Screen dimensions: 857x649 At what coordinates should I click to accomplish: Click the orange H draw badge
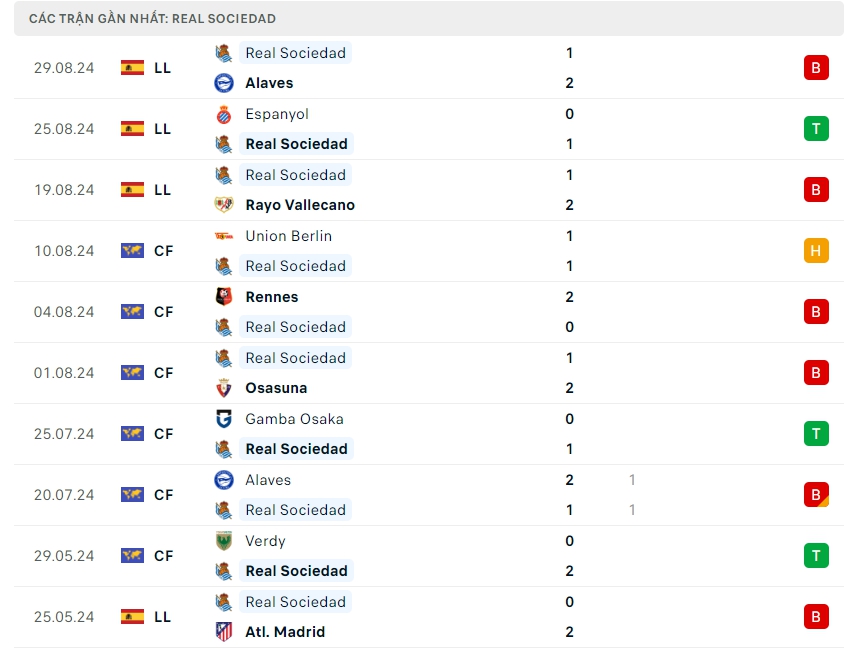click(815, 251)
